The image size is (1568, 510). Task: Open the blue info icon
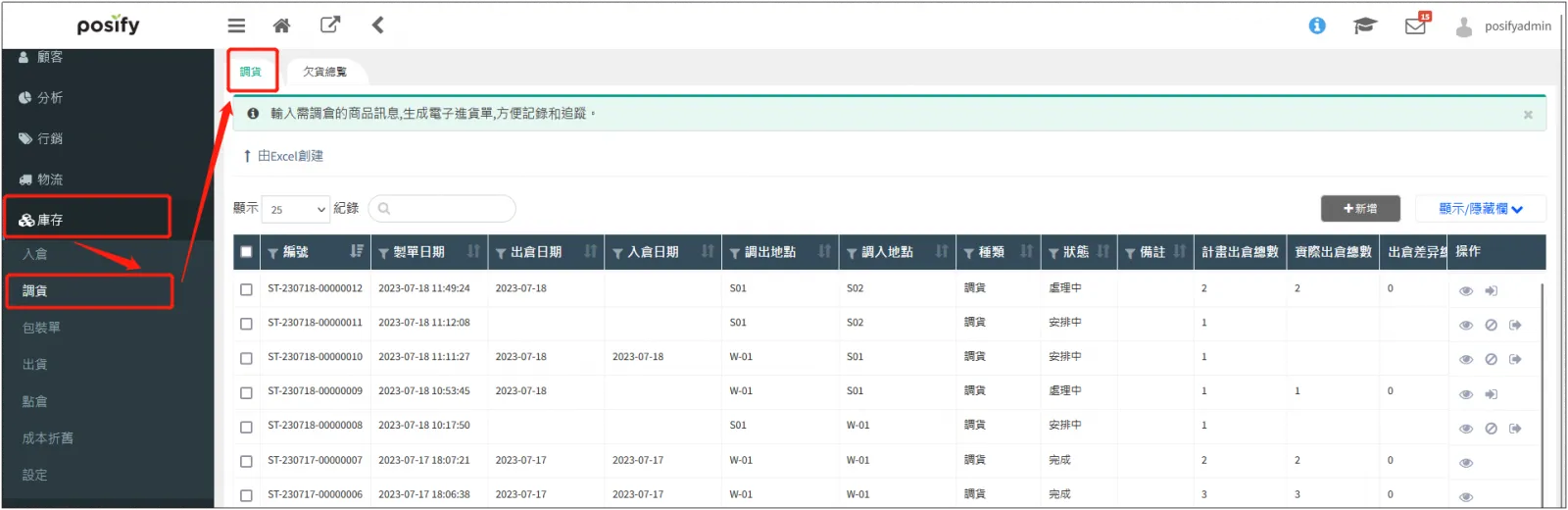click(x=1317, y=25)
